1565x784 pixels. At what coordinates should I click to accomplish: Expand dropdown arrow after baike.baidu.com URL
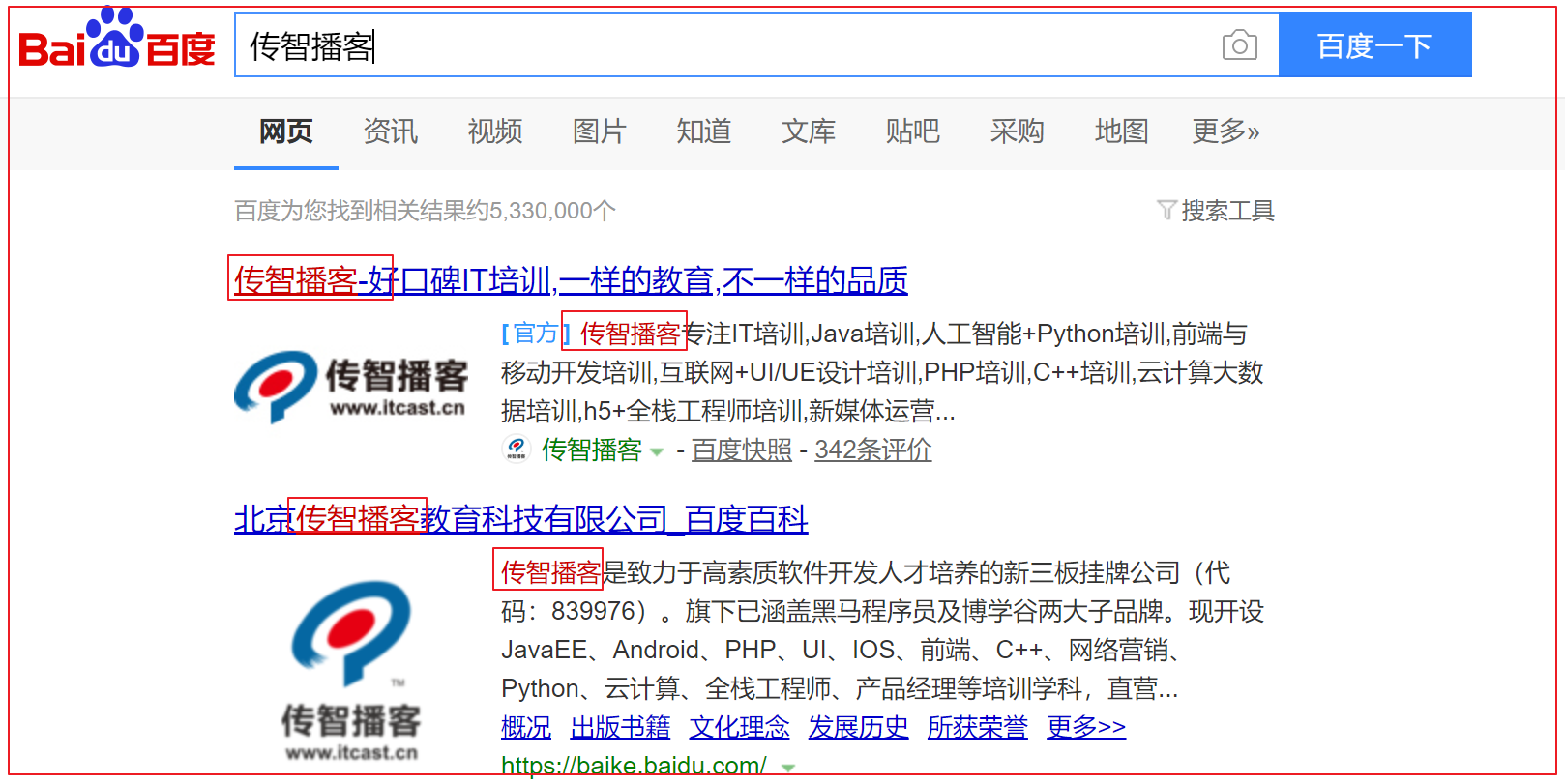click(x=788, y=768)
